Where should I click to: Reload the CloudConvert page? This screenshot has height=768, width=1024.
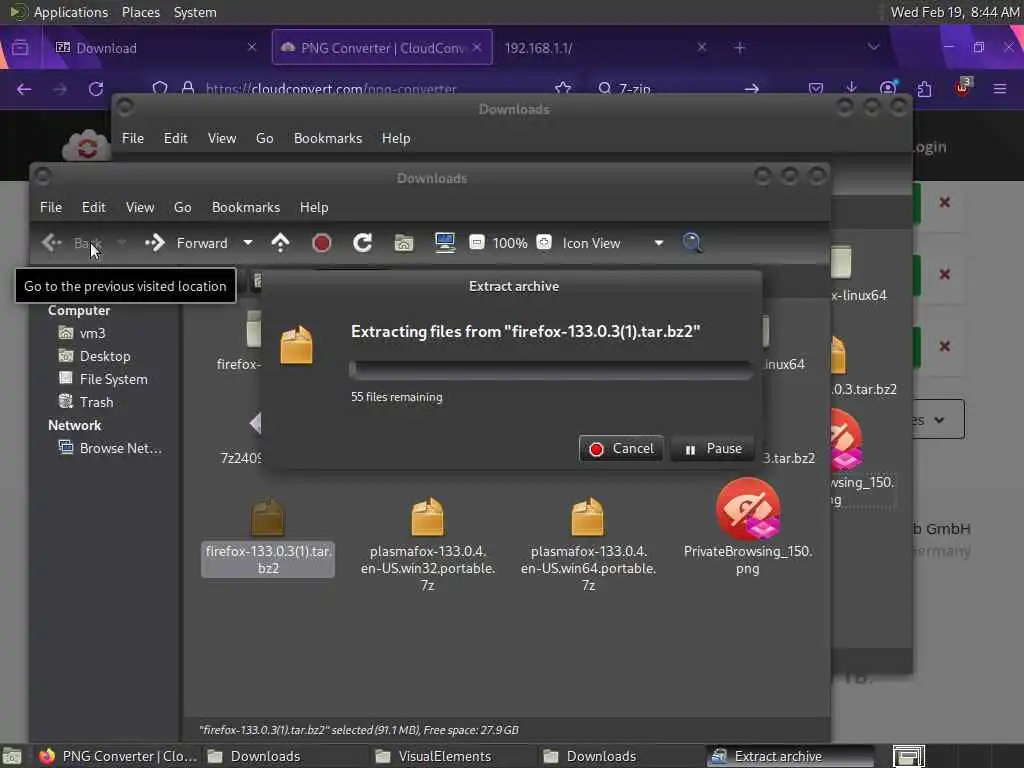click(x=96, y=89)
